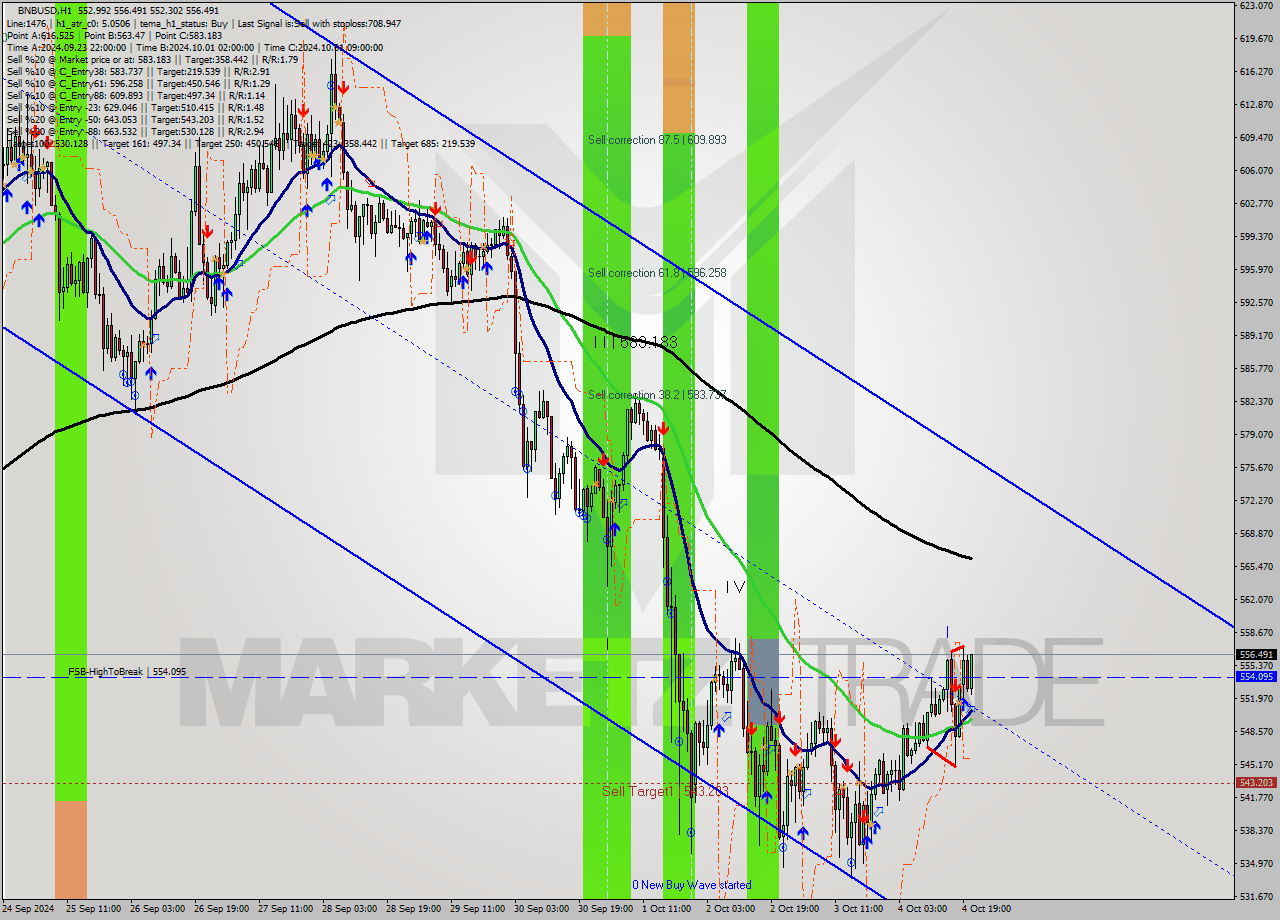Viewport: 1280px width, 920px height.
Task: Select the '24 Sep 2024' time axis label
Action: point(30,909)
